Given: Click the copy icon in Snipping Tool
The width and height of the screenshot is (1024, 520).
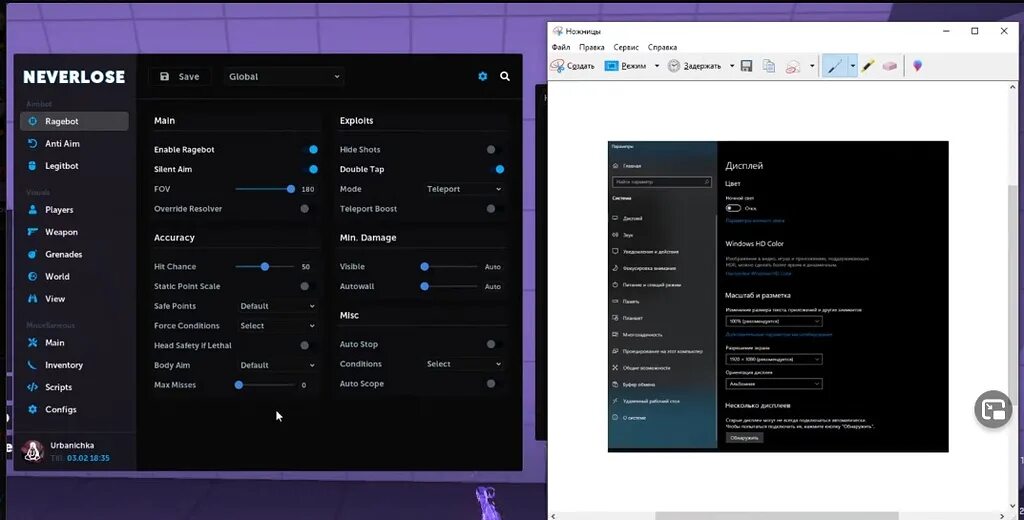Looking at the screenshot, I should point(769,66).
